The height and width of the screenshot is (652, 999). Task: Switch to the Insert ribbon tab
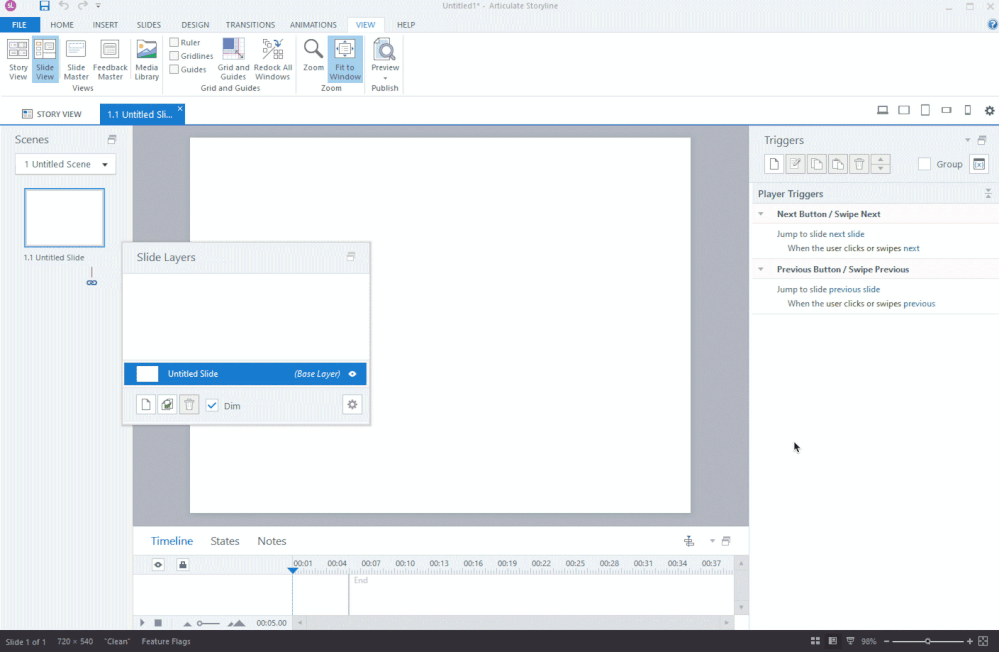(105, 24)
